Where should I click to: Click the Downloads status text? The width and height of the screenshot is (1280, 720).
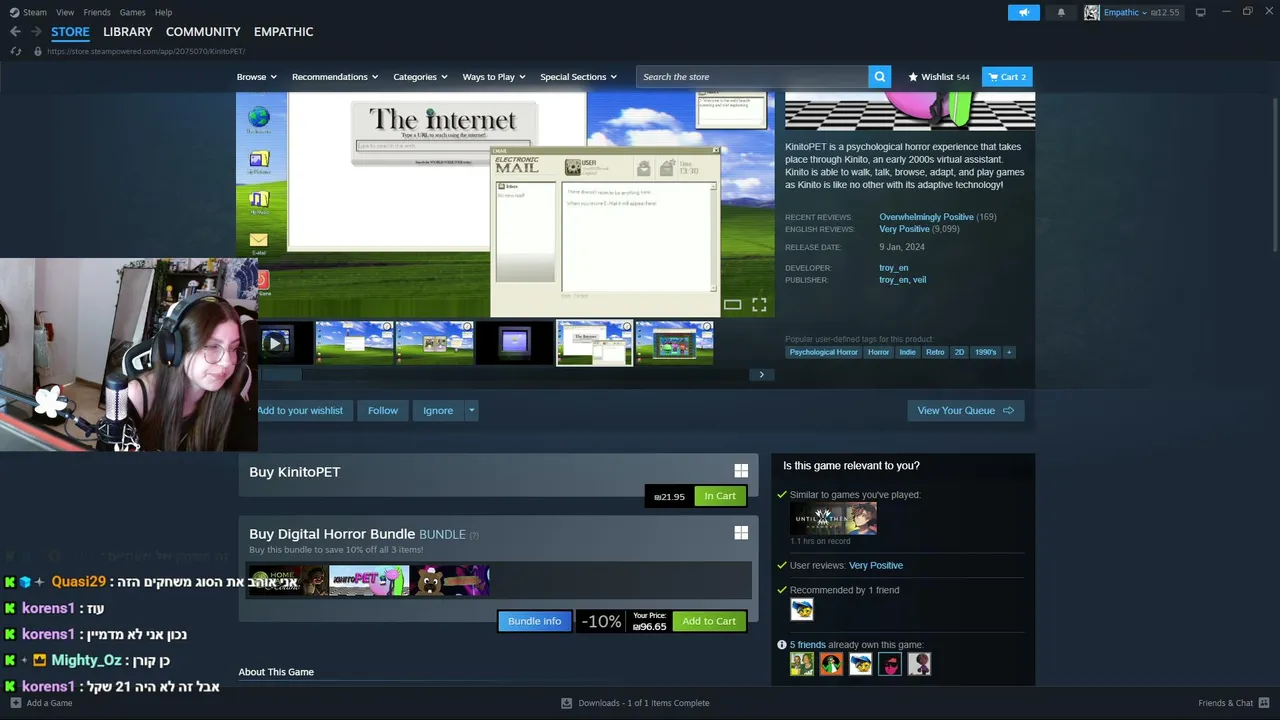(x=644, y=703)
